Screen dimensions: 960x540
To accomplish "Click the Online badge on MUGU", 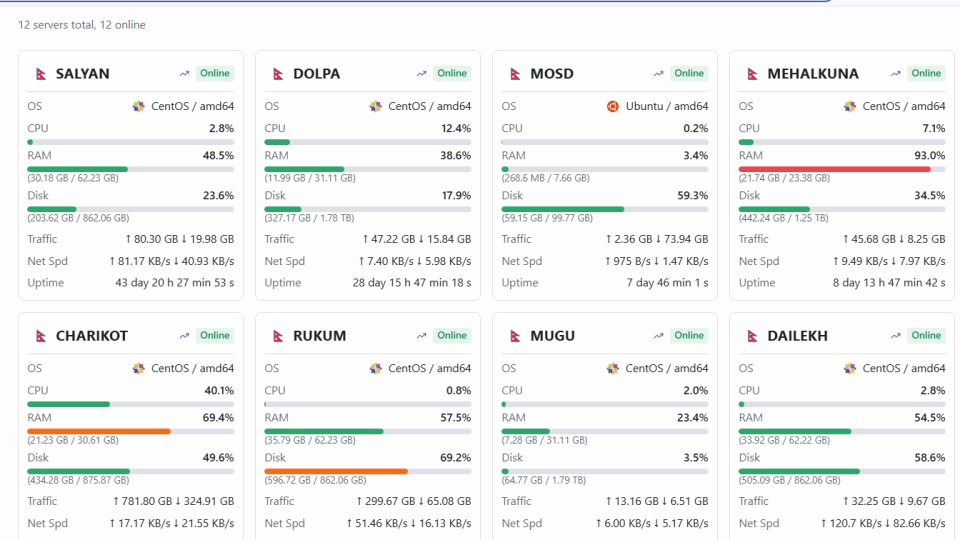I will [689, 336].
